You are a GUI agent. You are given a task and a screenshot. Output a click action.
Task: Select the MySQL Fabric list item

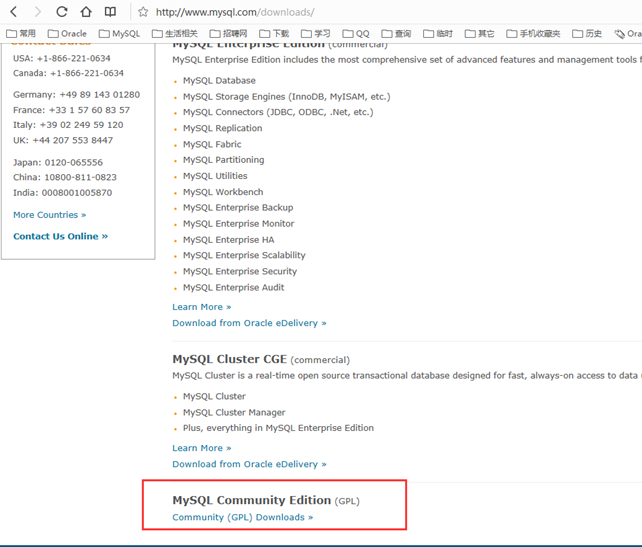[212, 144]
